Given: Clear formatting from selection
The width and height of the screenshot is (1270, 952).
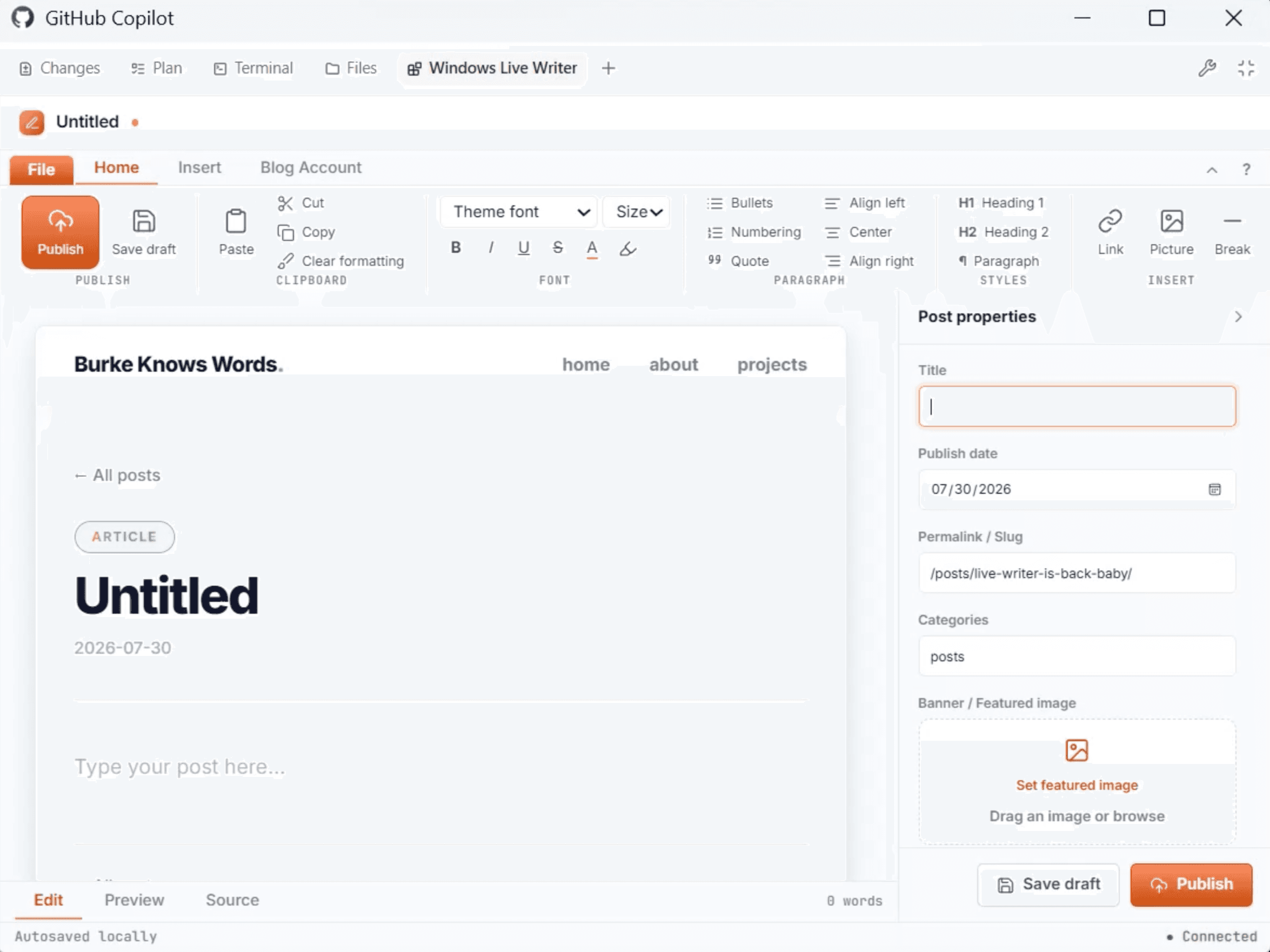Looking at the screenshot, I should 340,261.
